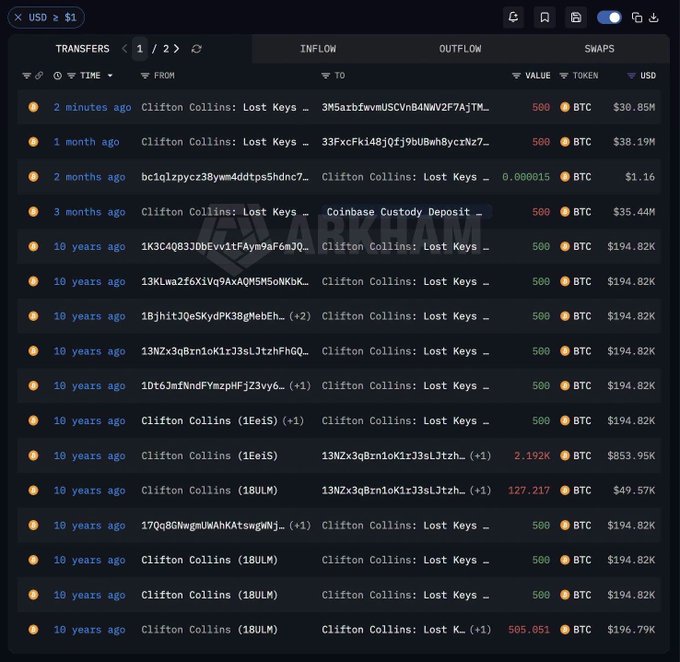Open the TIME column filter icon
Screen dimensions: 680x662
tap(72, 76)
